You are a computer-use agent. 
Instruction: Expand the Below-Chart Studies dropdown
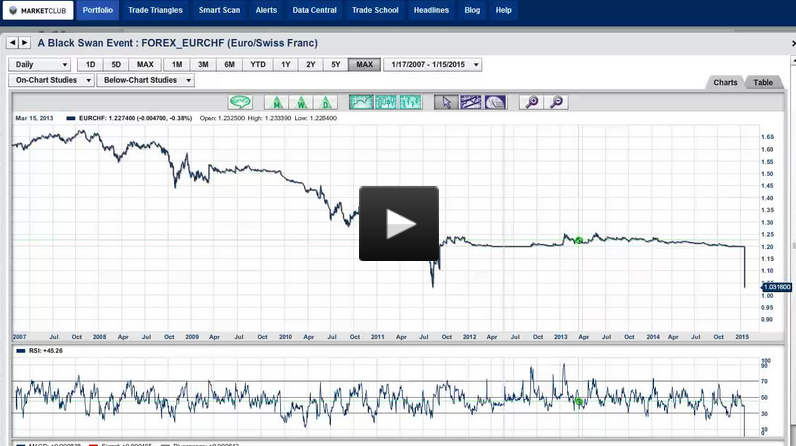[x=144, y=80]
